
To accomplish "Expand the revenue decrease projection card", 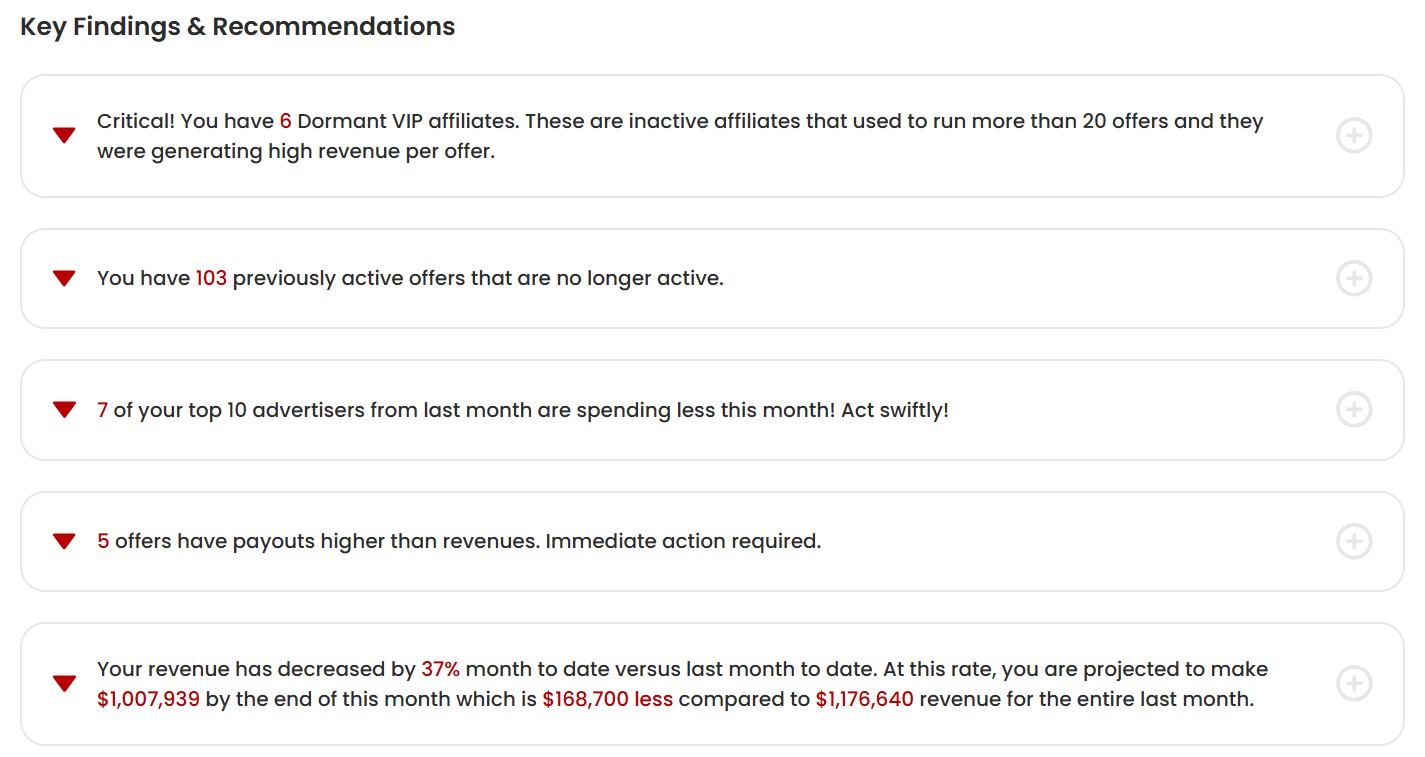I will pyautogui.click(x=1354, y=683).
